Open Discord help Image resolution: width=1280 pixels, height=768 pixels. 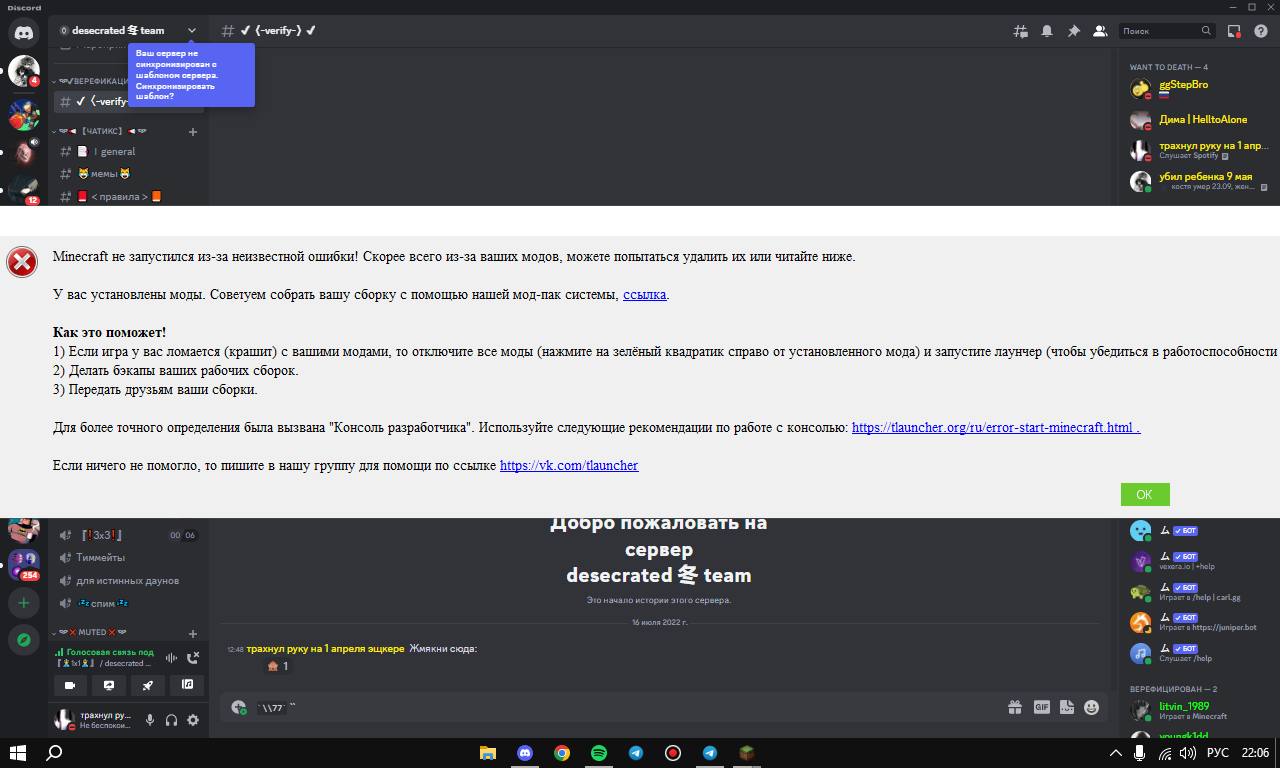tap(1261, 31)
